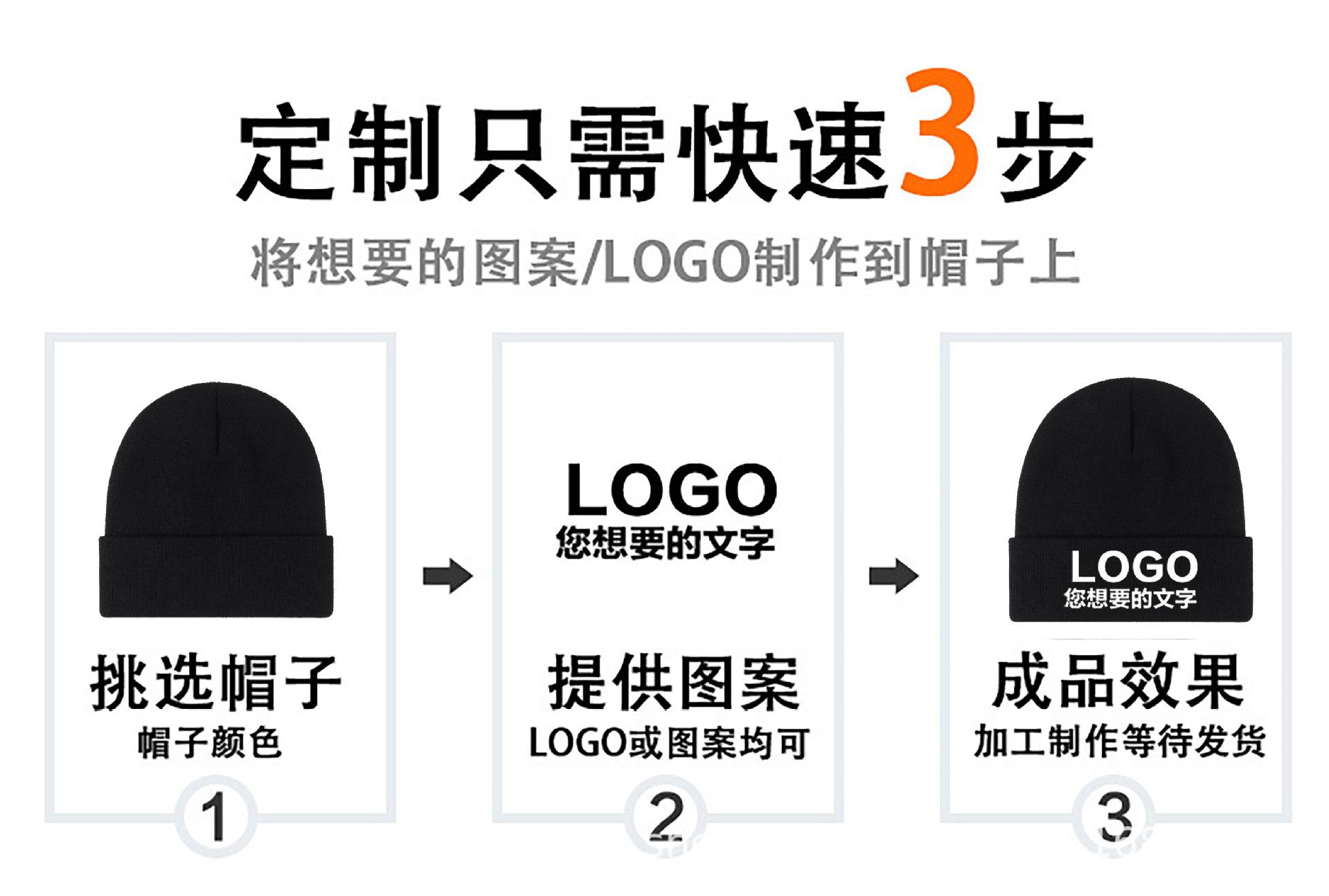This screenshot has height=896, width=1329.
Task: Click the 定制只需快速3步 headline
Action: (664, 136)
